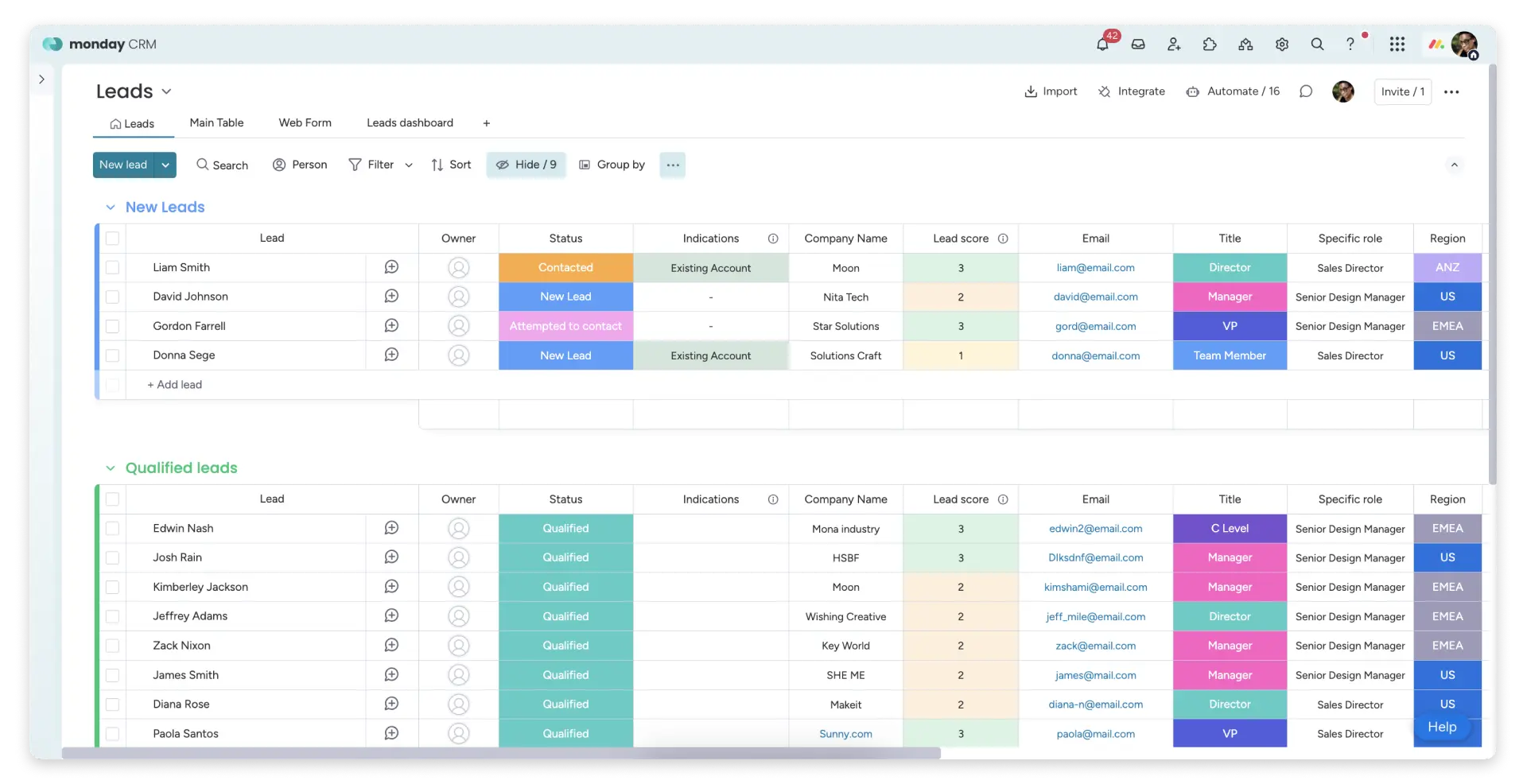Click the Invite / 1 button

(1402, 91)
